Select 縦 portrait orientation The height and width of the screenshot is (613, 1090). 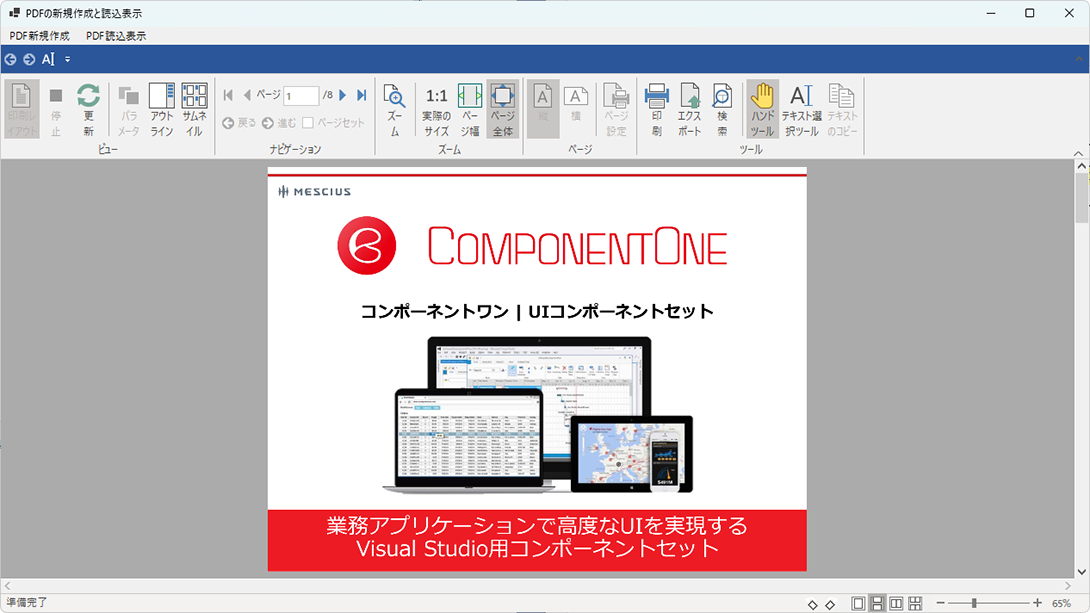(x=543, y=109)
